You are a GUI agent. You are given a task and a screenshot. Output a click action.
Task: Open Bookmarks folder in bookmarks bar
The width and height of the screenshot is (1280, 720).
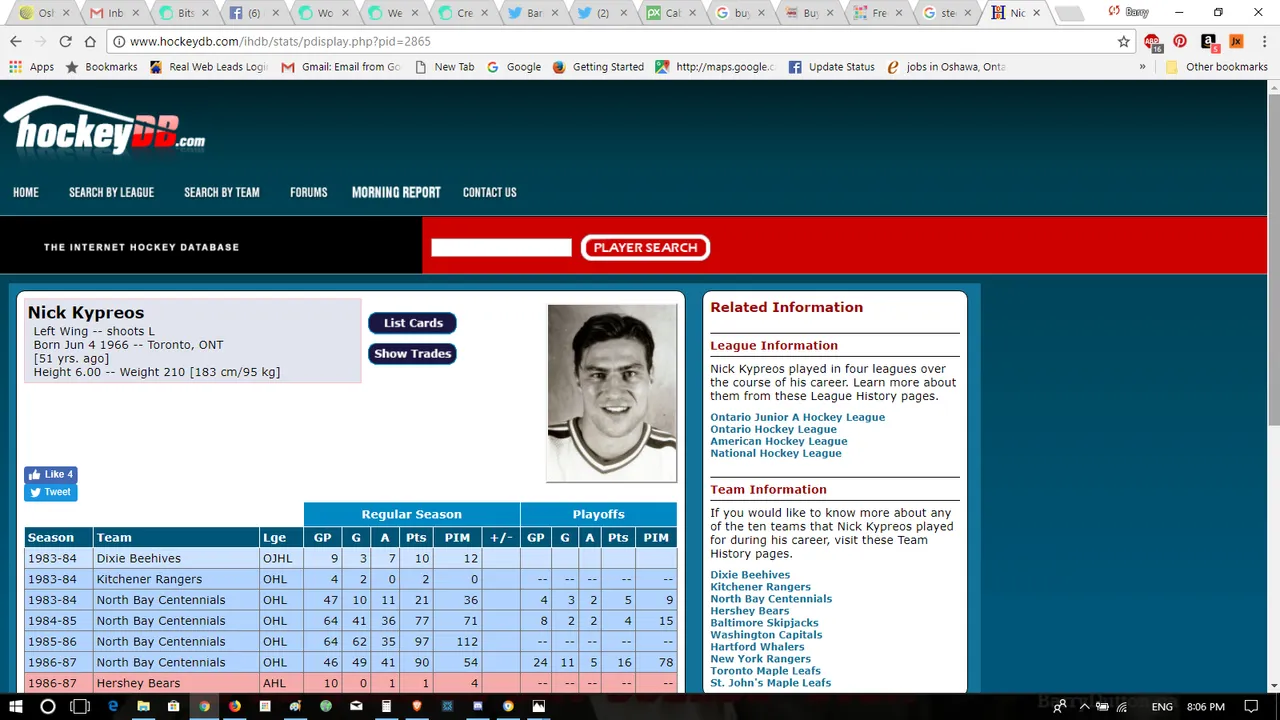coord(101,67)
